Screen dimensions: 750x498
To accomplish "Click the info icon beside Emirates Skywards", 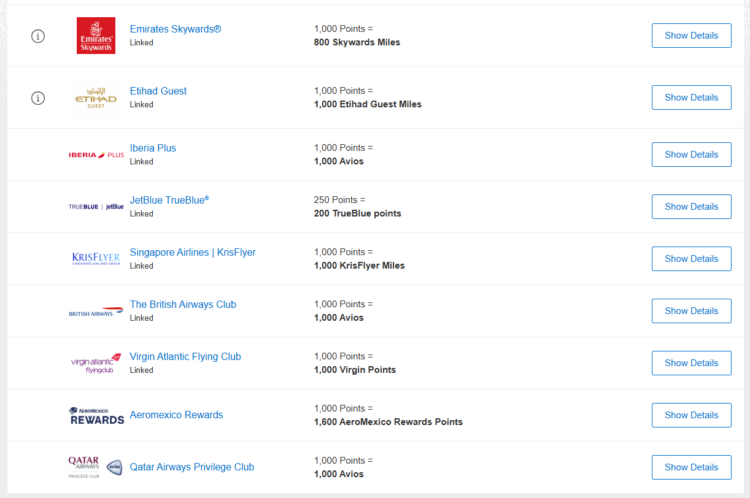I will point(38,36).
